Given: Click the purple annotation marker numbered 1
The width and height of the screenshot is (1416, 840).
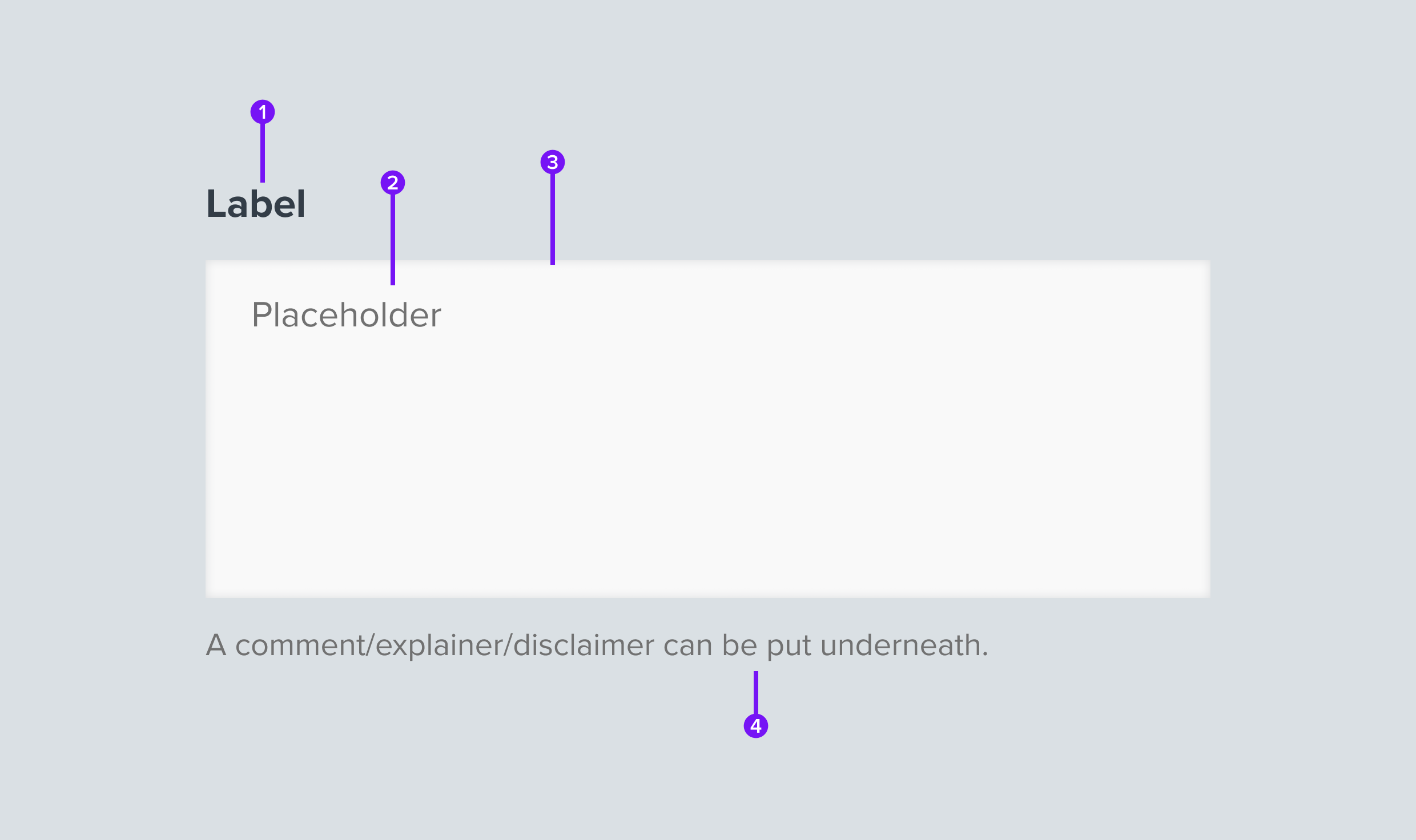Looking at the screenshot, I should tap(263, 112).
